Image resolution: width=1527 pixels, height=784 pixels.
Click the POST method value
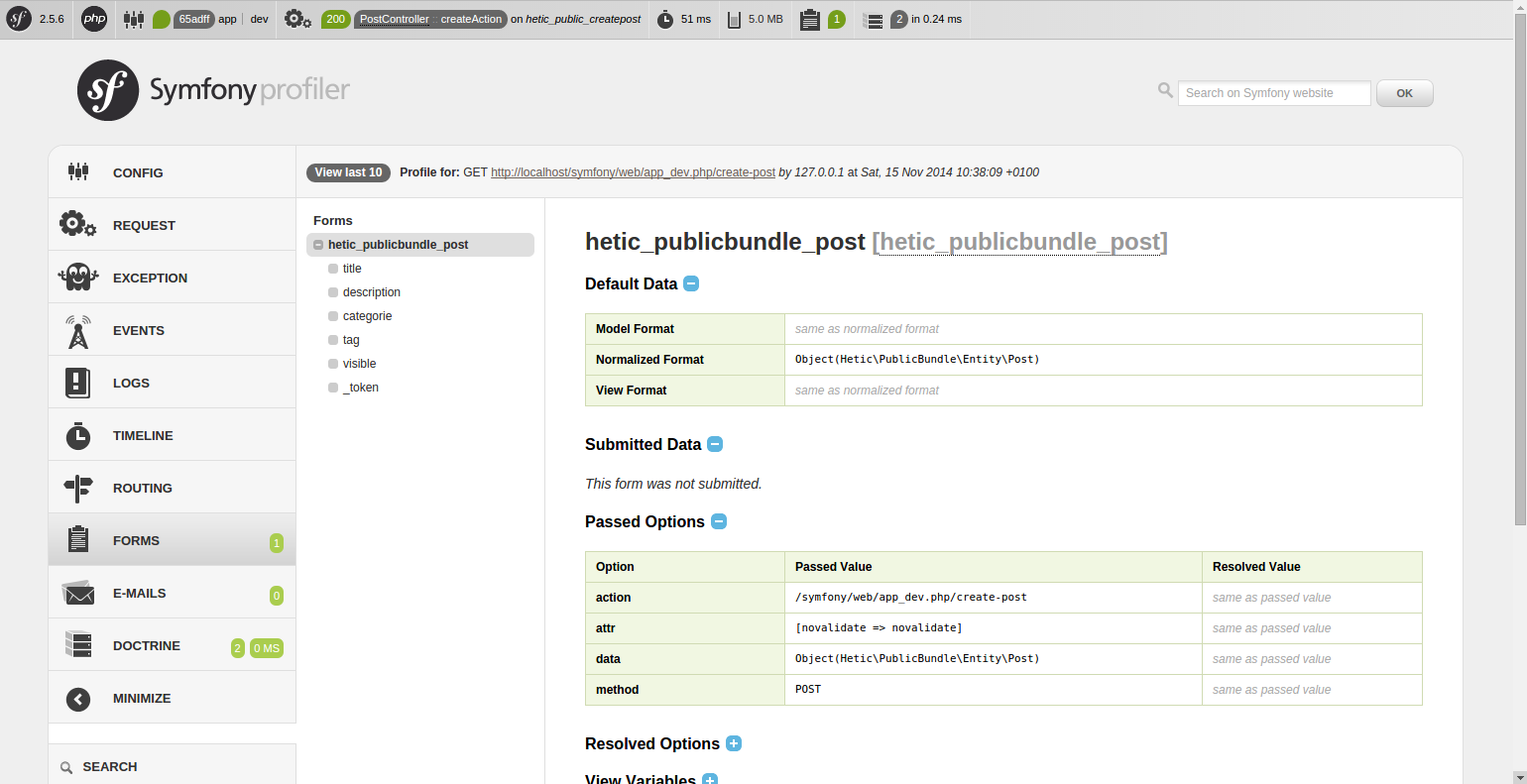click(x=808, y=690)
